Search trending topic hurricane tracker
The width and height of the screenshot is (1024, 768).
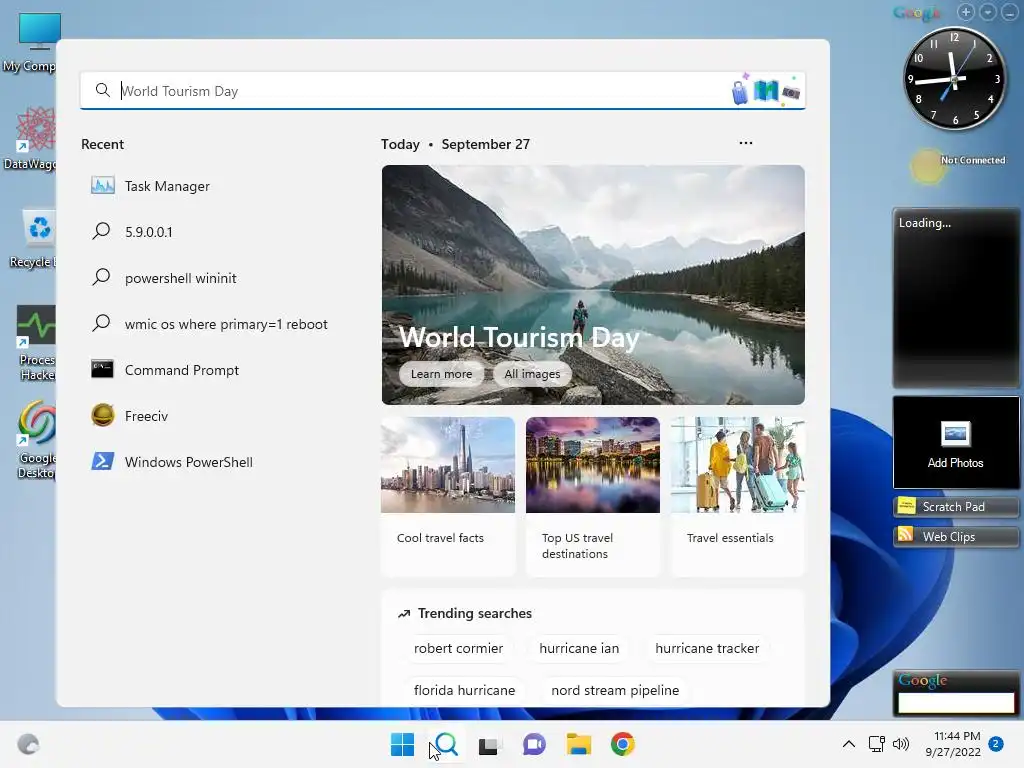(x=707, y=648)
